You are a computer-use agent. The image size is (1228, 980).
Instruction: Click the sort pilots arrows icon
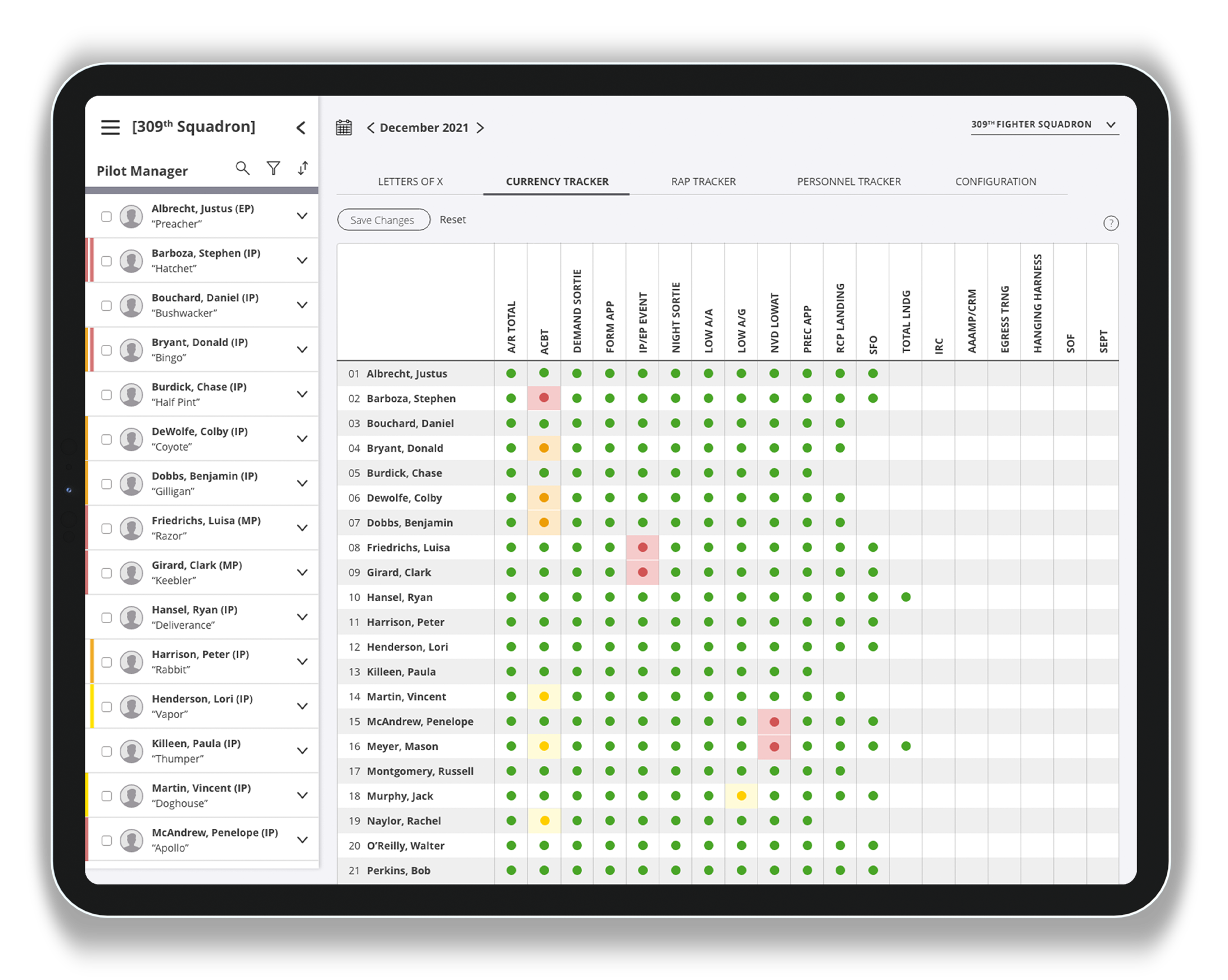coord(303,168)
